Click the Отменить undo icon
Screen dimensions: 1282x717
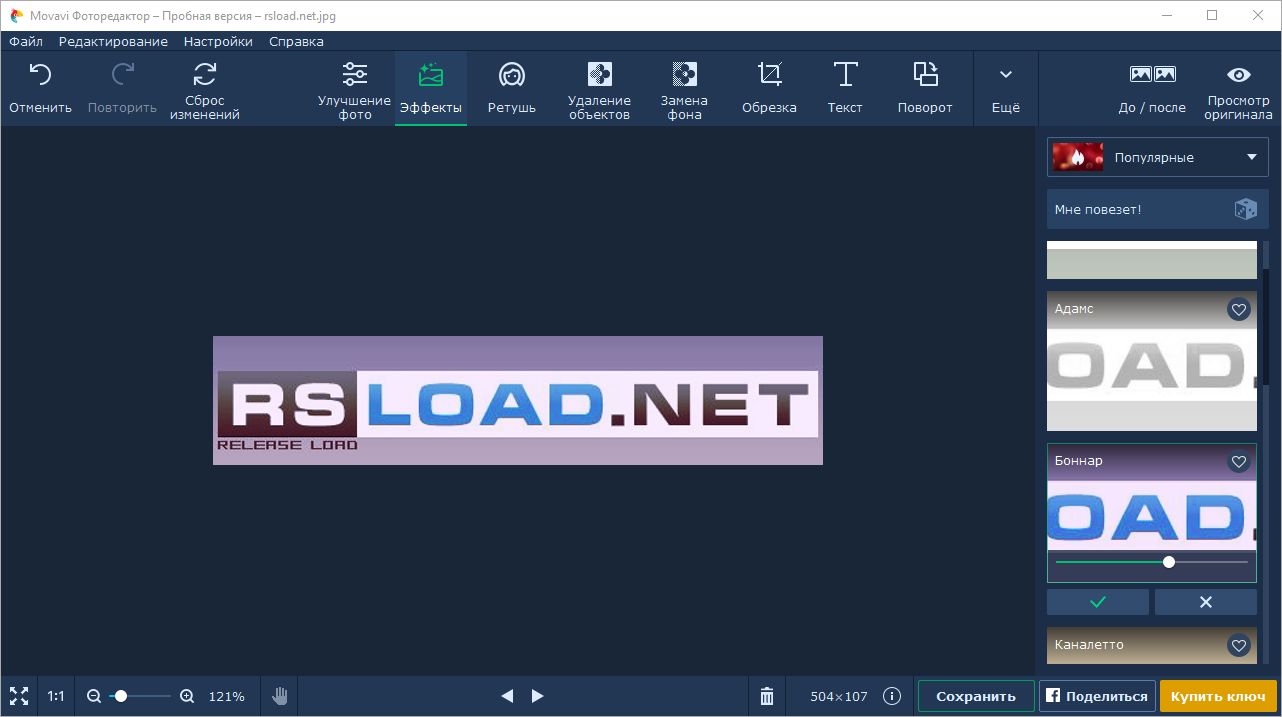coord(40,75)
